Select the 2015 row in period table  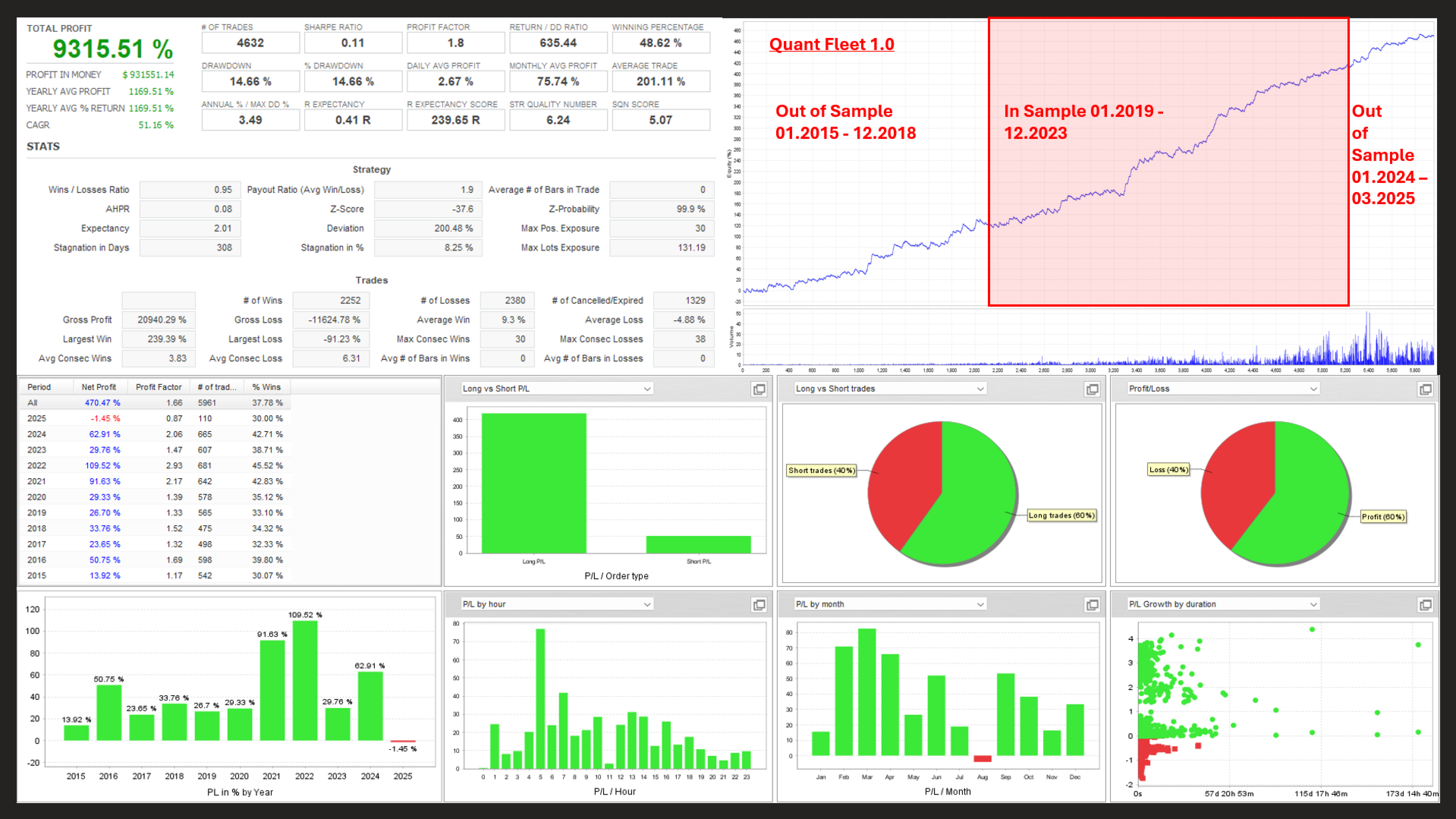tap(155, 576)
